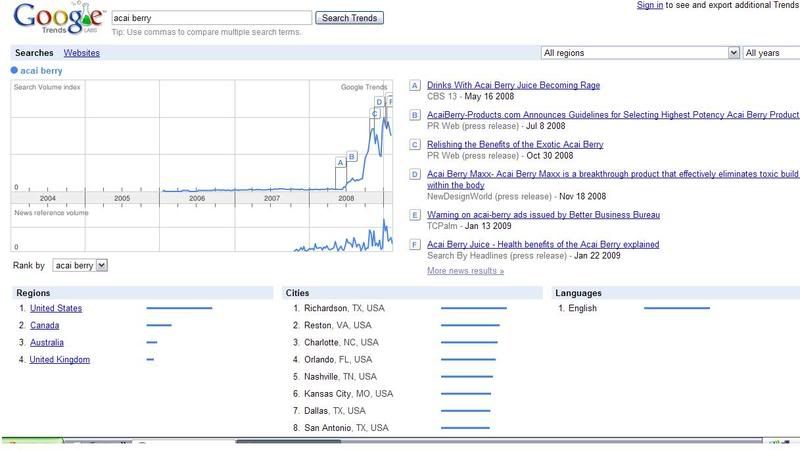The image size is (800, 450).
Task: Open the Australia region link
Action: [46, 342]
